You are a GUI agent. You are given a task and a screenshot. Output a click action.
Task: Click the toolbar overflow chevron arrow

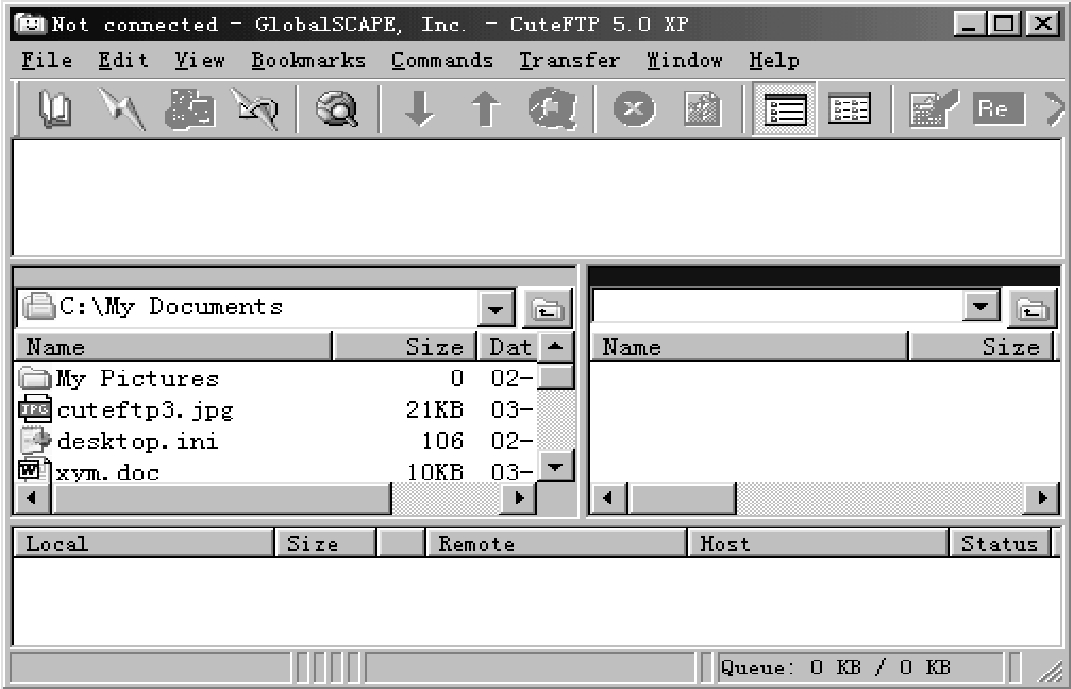[1055, 109]
